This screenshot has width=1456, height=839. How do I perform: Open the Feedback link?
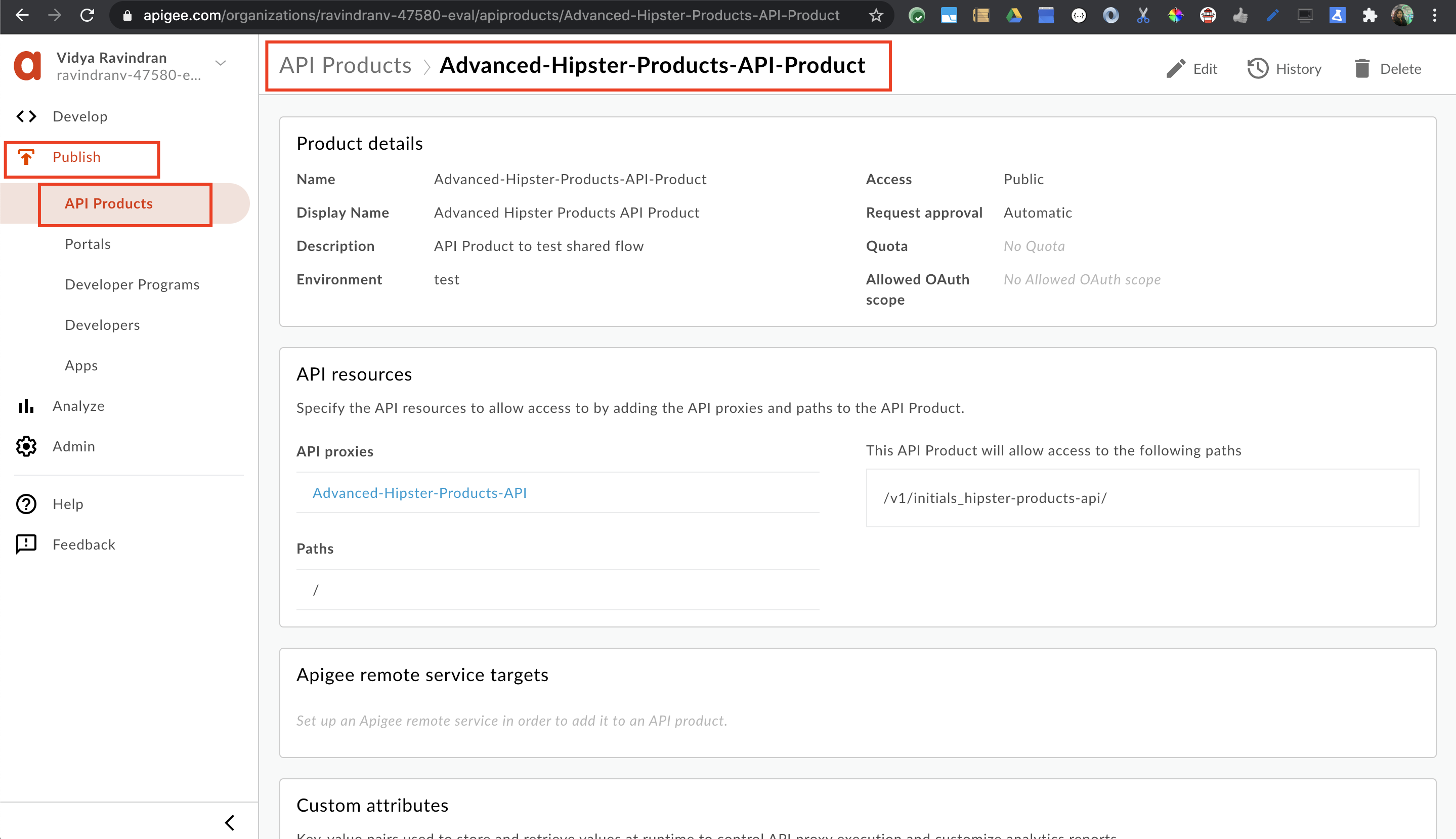pyautogui.click(x=84, y=544)
